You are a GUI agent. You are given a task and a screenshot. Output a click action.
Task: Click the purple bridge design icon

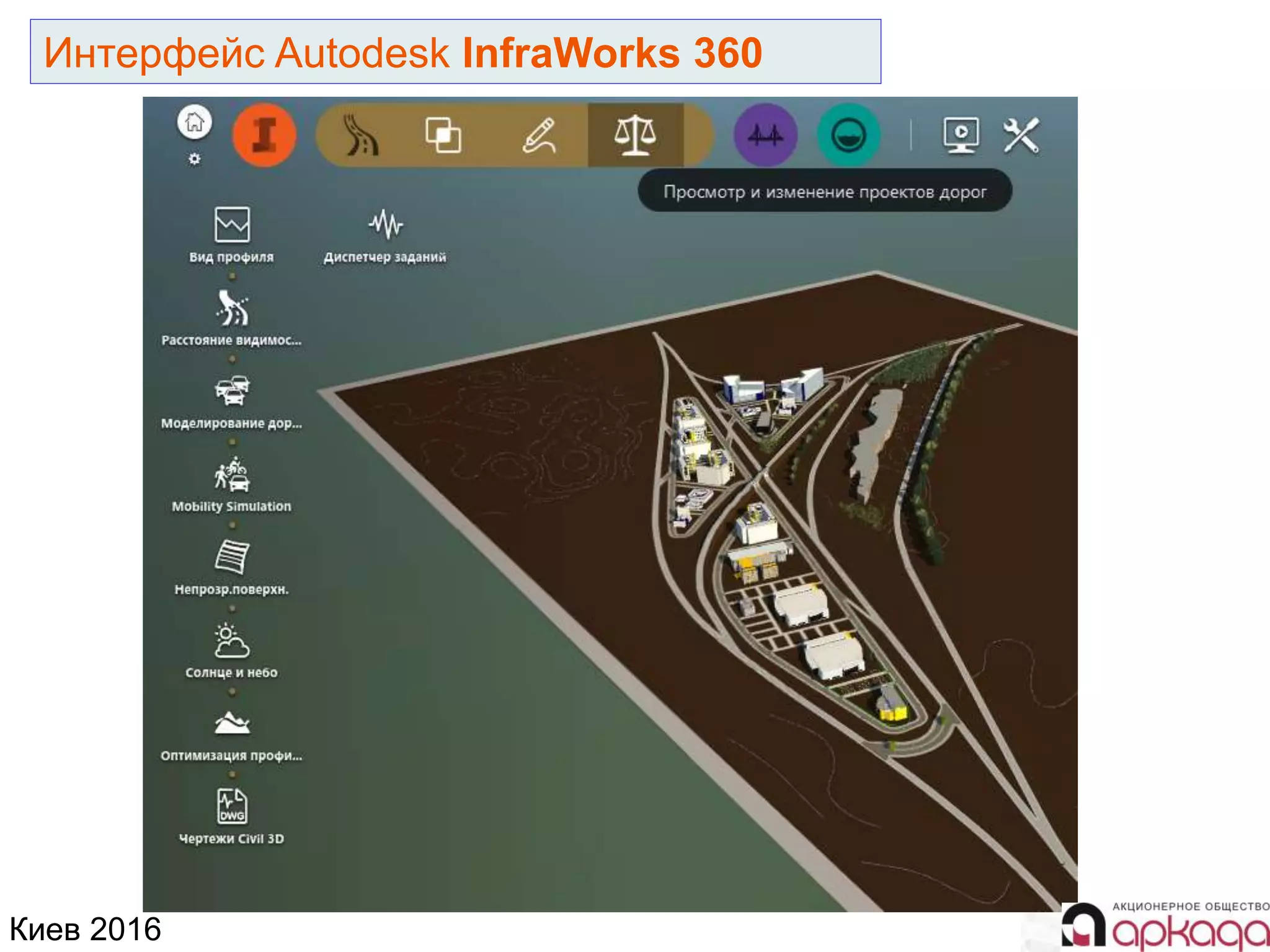[x=766, y=134]
